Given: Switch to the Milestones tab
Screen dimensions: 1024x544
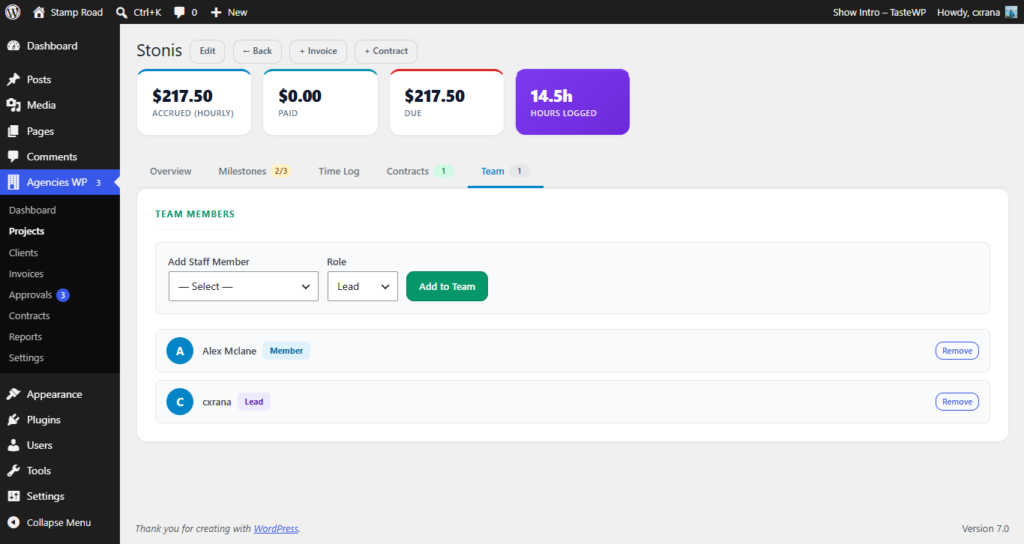Looking at the screenshot, I should [x=253, y=171].
